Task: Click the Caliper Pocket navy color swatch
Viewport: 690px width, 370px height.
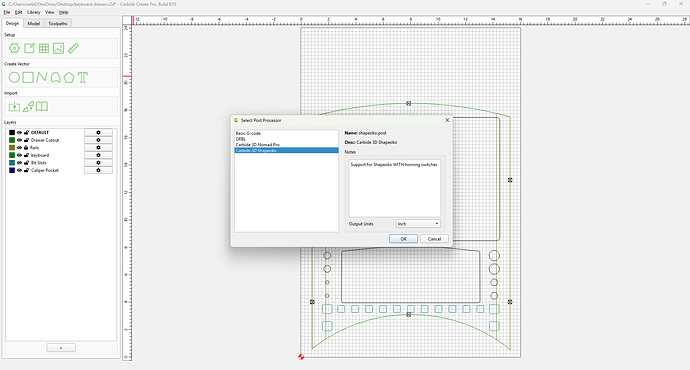Action: click(12, 170)
